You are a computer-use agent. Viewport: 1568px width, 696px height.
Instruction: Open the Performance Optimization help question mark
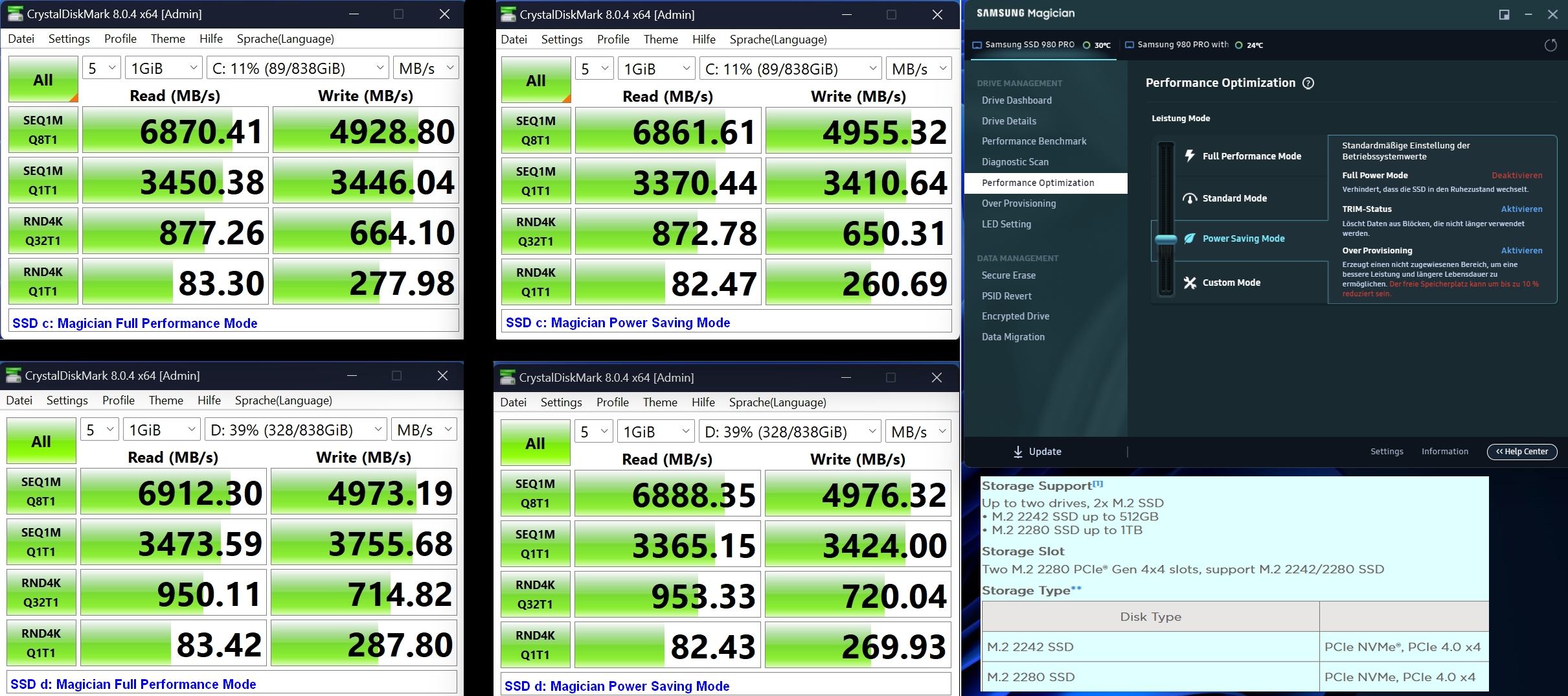pos(1308,83)
